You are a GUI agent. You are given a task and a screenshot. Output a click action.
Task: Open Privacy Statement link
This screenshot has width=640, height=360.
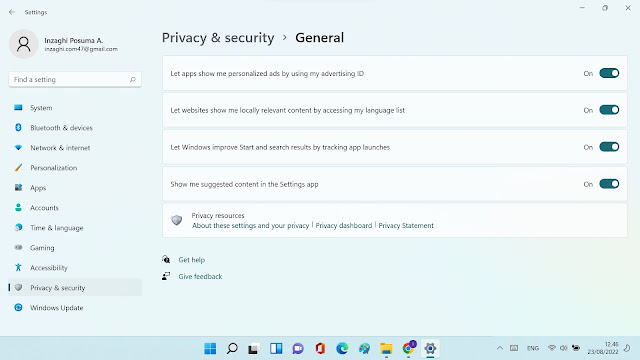tap(406, 226)
